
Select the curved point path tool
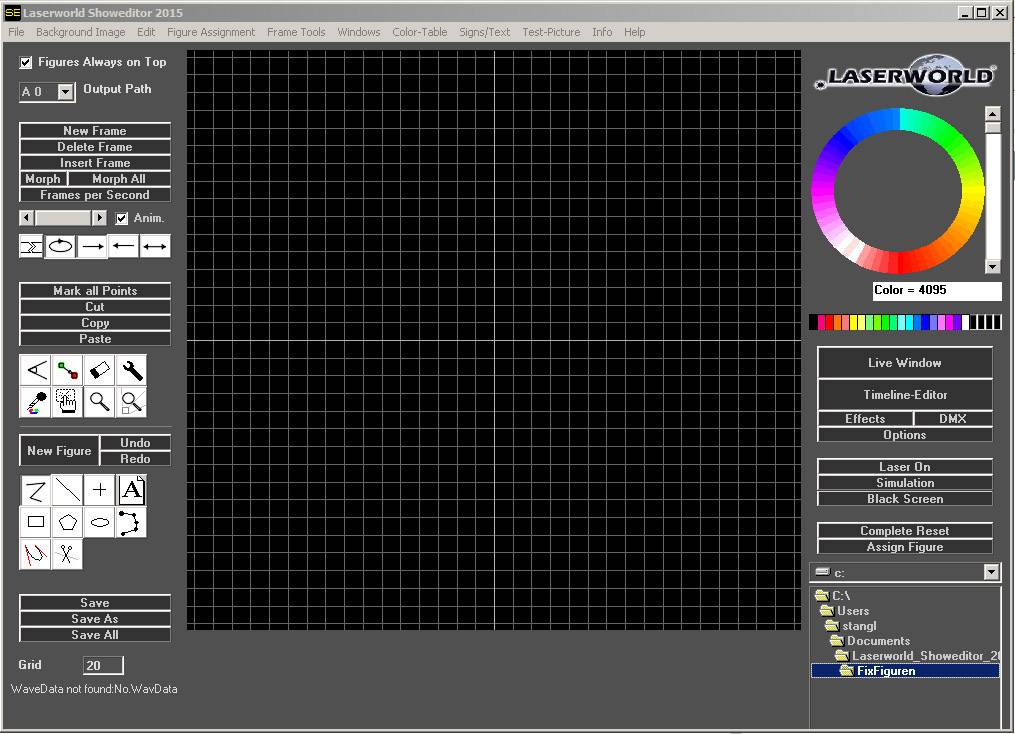pyautogui.click(x=131, y=521)
